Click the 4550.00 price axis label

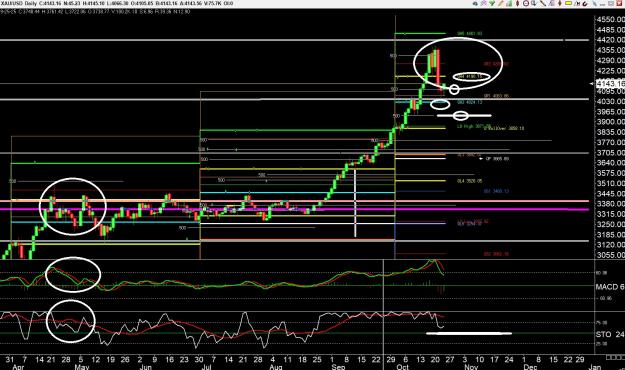pyautogui.click(x=610, y=20)
